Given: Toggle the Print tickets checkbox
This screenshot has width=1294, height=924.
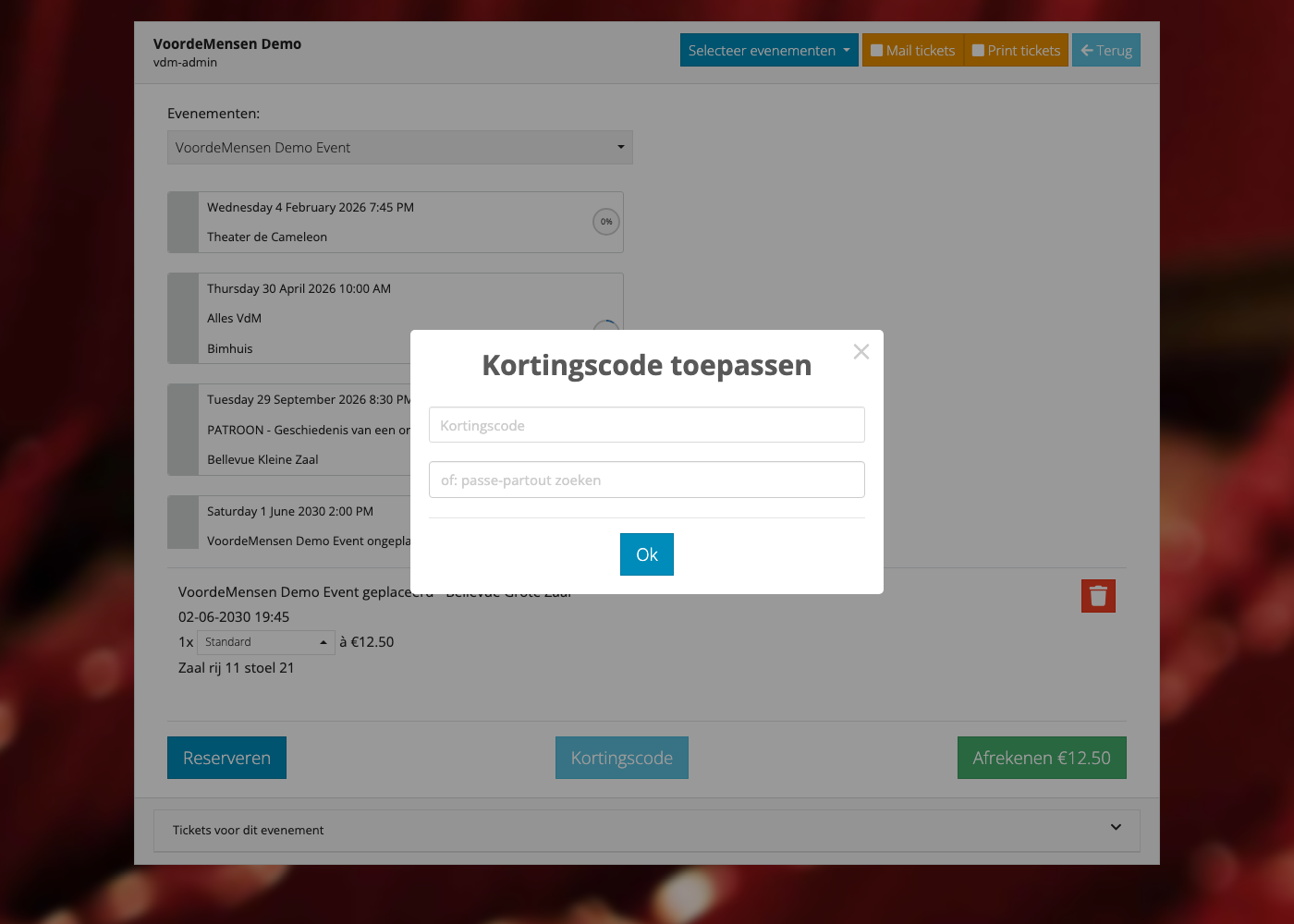Looking at the screenshot, I should (x=978, y=50).
